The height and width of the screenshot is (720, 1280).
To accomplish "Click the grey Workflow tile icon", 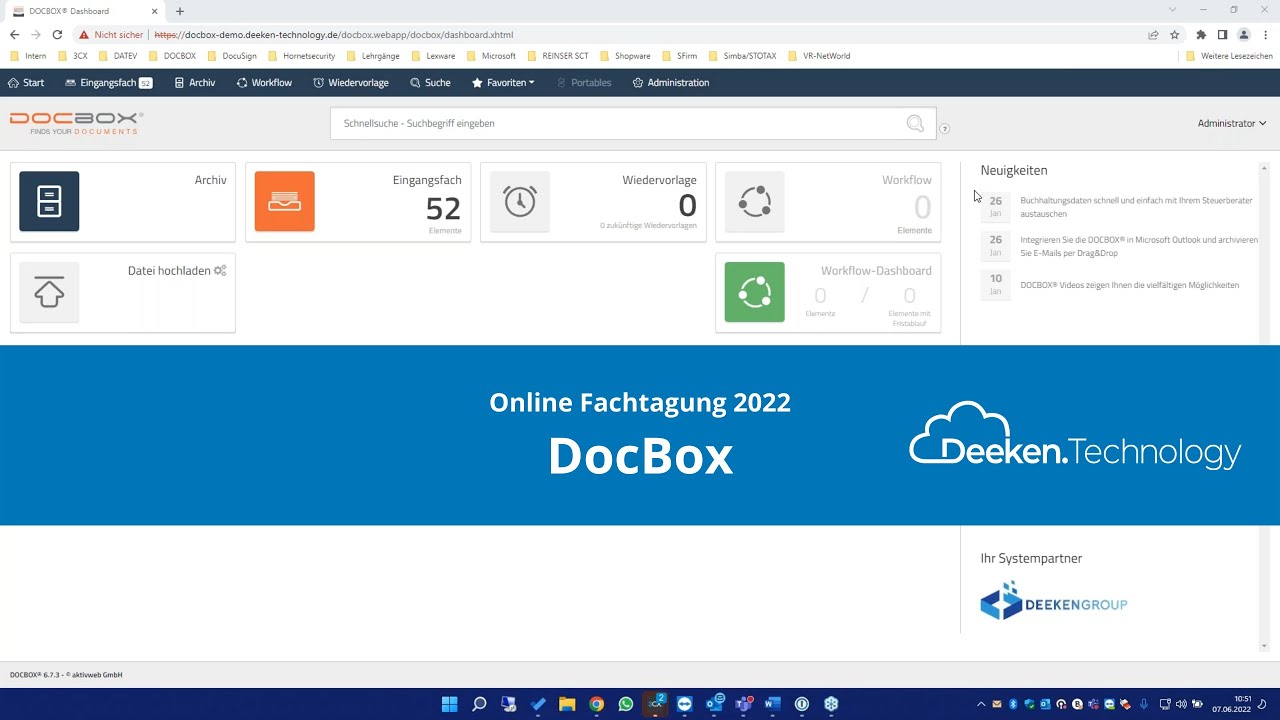I will coord(755,201).
